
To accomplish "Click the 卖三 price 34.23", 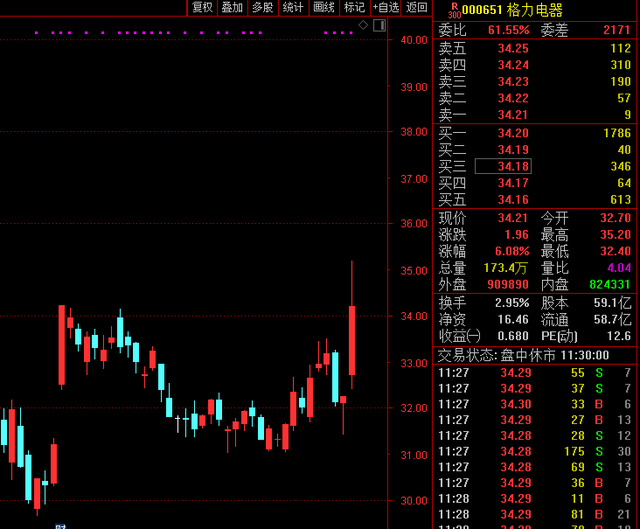I will 513,82.
